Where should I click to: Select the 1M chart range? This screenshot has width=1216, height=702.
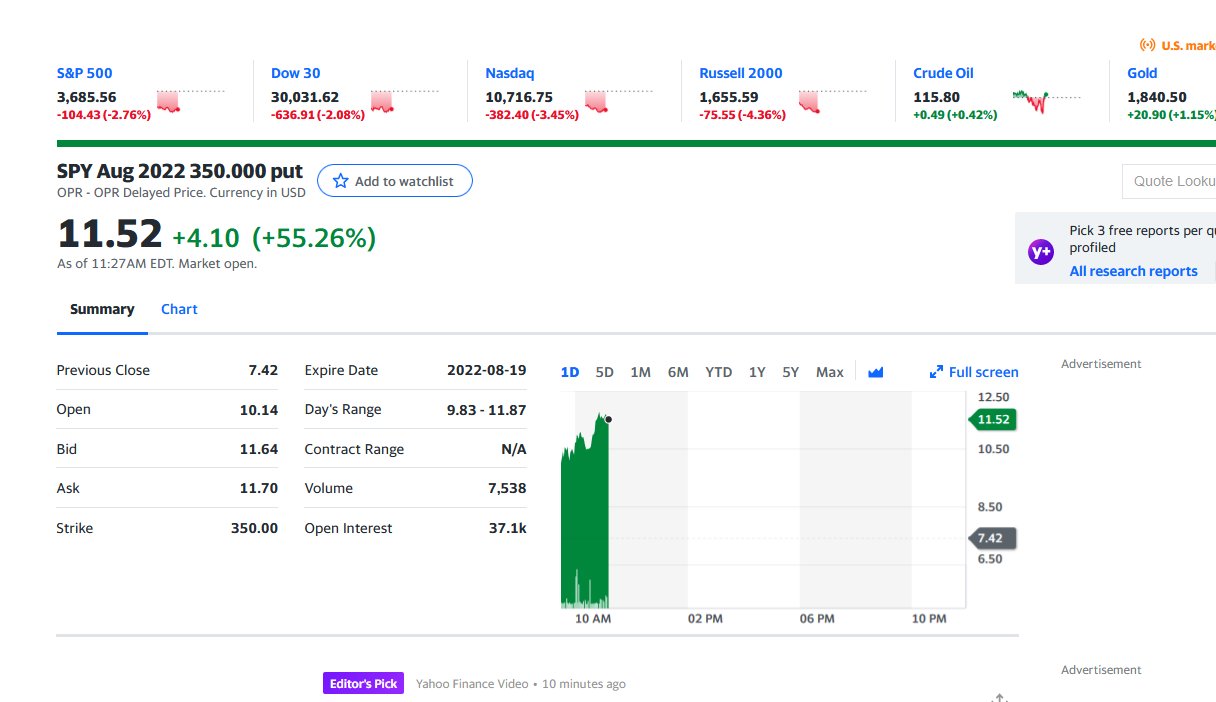(x=641, y=372)
